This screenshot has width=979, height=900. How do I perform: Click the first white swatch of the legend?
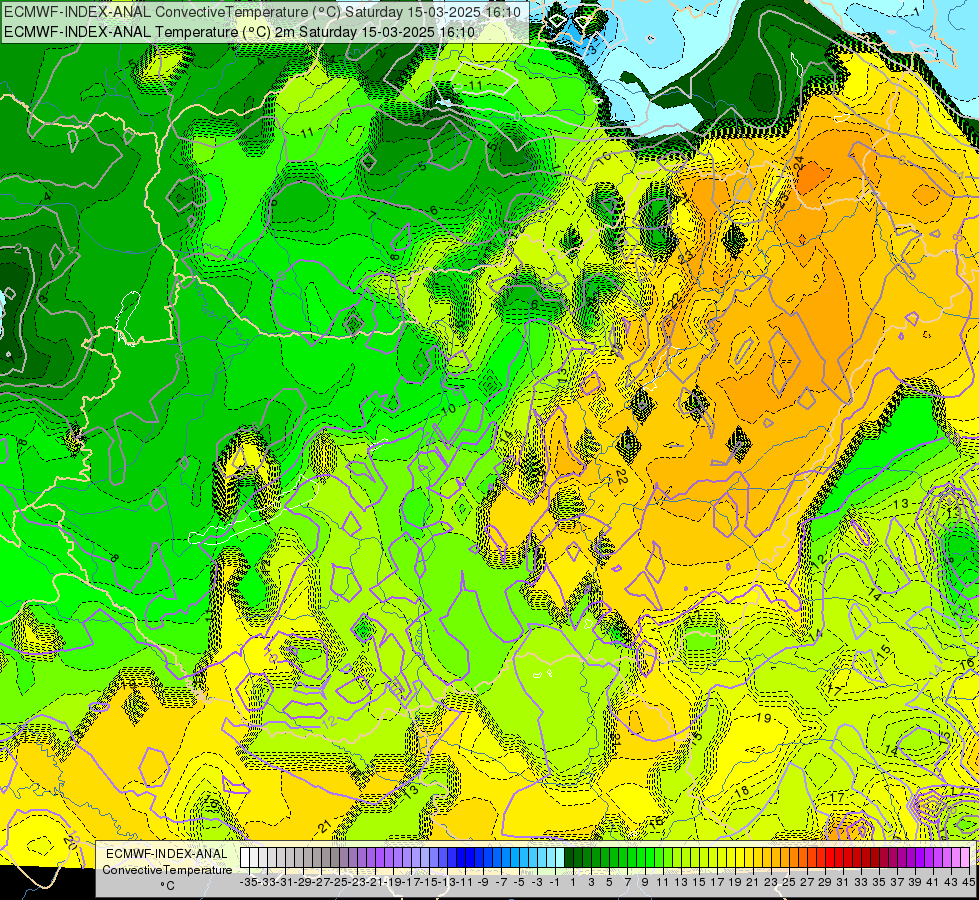pyautogui.click(x=245, y=858)
